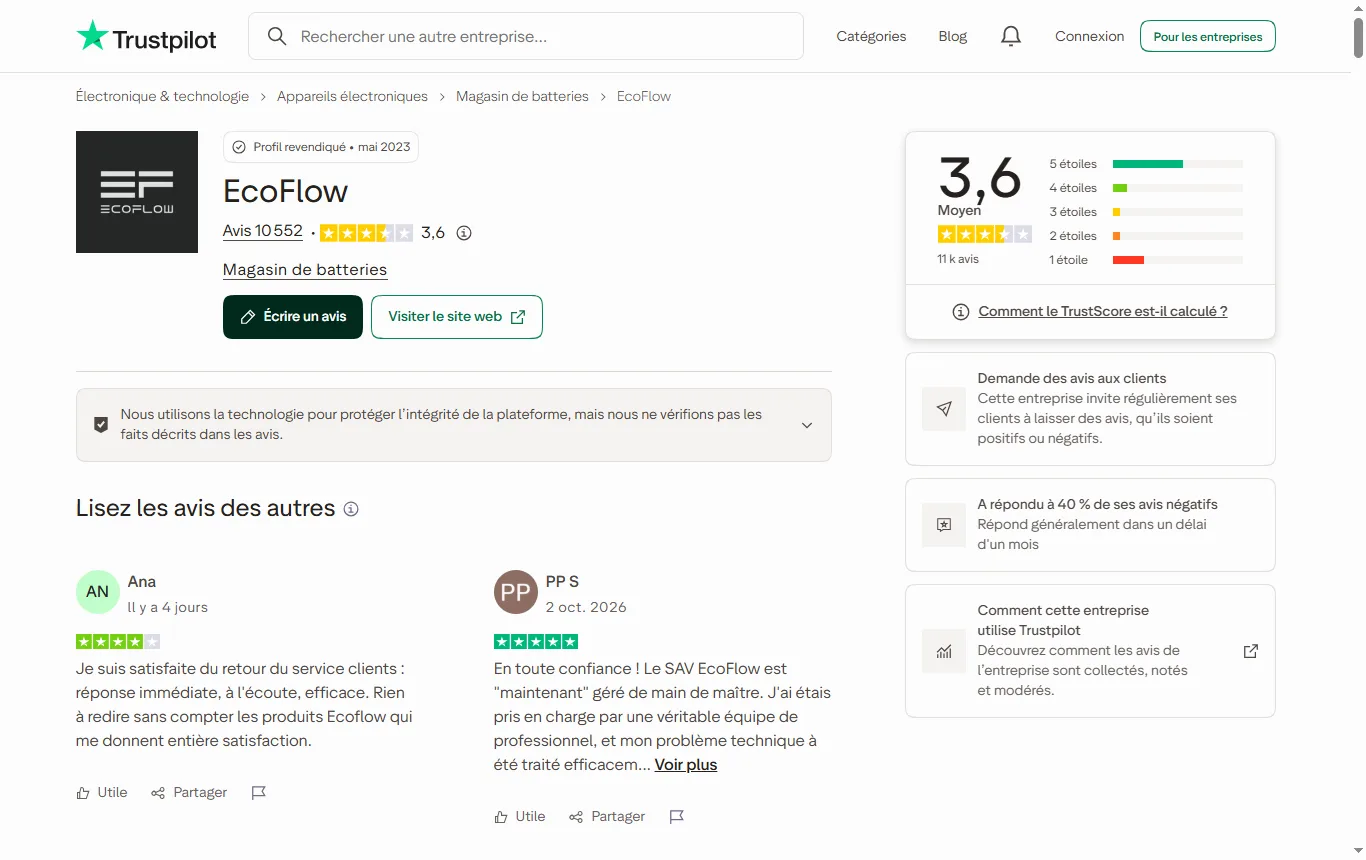This screenshot has width=1366, height=860.
Task: Click Ana's AN avatar
Action: [x=98, y=592]
